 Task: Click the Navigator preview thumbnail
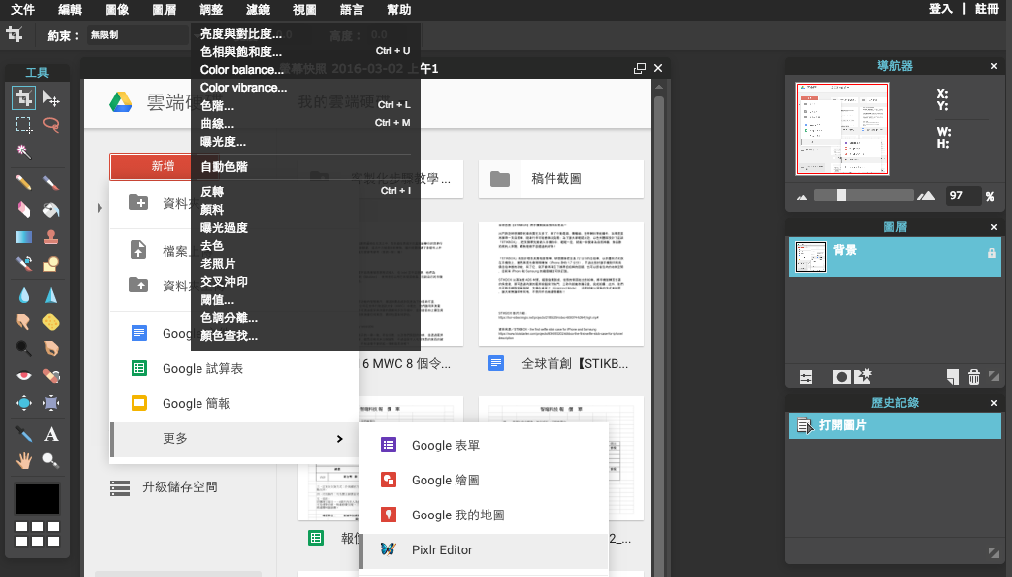(842, 128)
